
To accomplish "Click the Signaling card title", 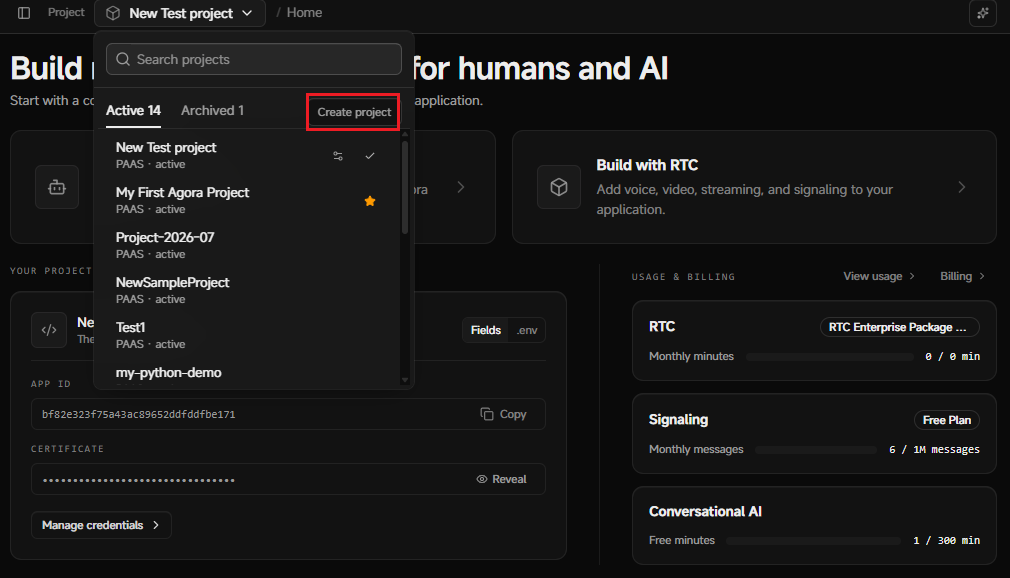I will click(678, 419).
